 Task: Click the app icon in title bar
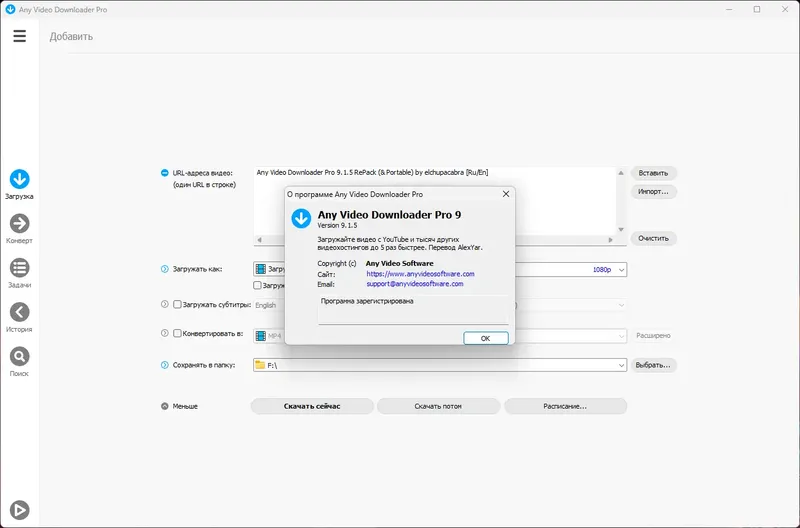coord(10,9)
